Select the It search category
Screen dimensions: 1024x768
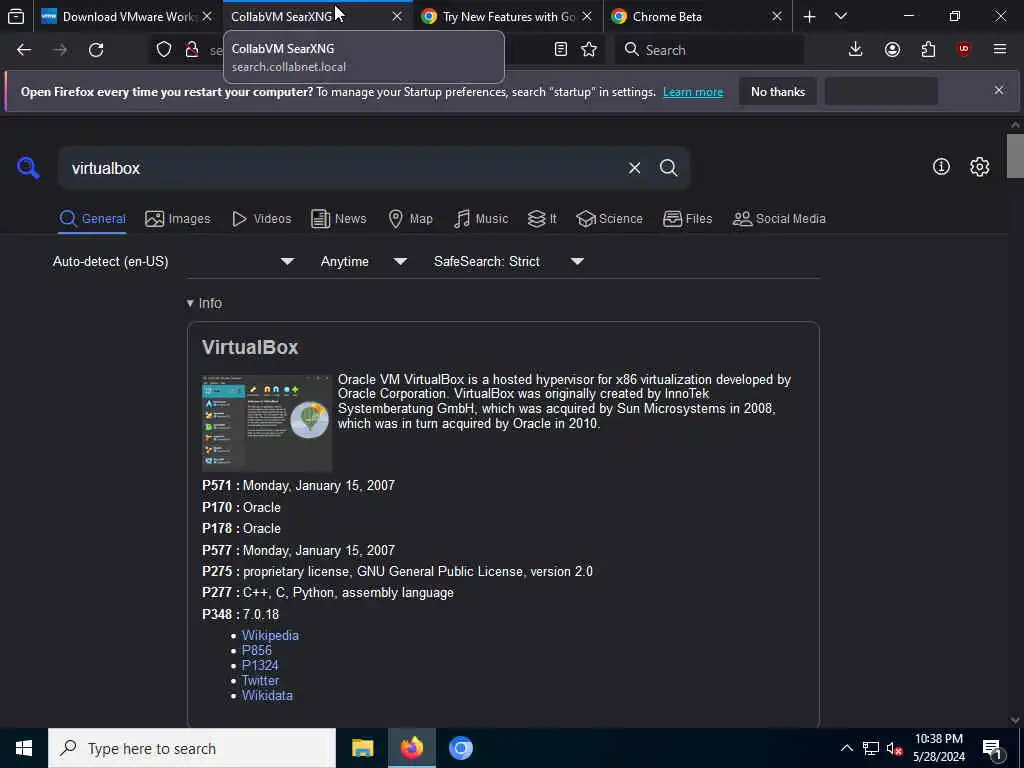[x=542, y=219]
